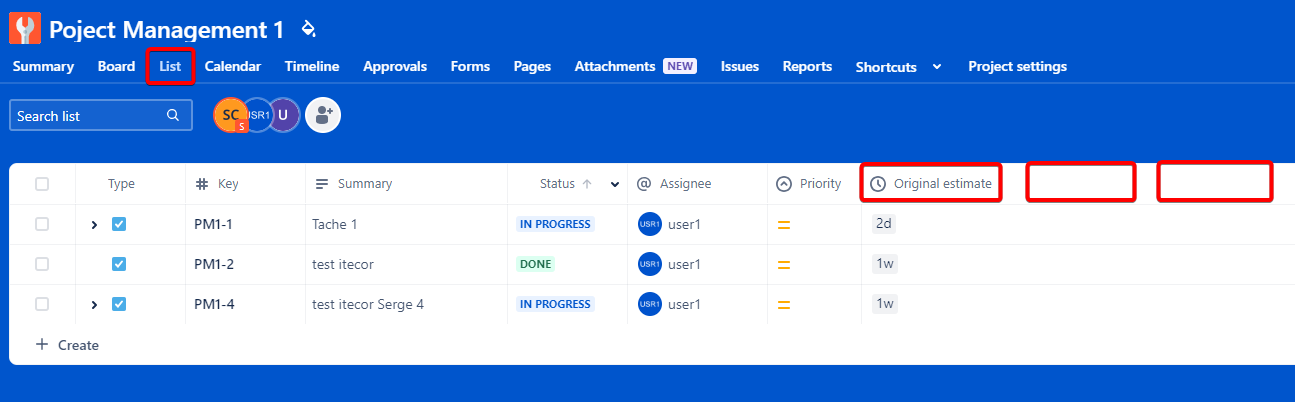Sort by the Summary column header
1295x402 pixels.
(x=354, y=184)
